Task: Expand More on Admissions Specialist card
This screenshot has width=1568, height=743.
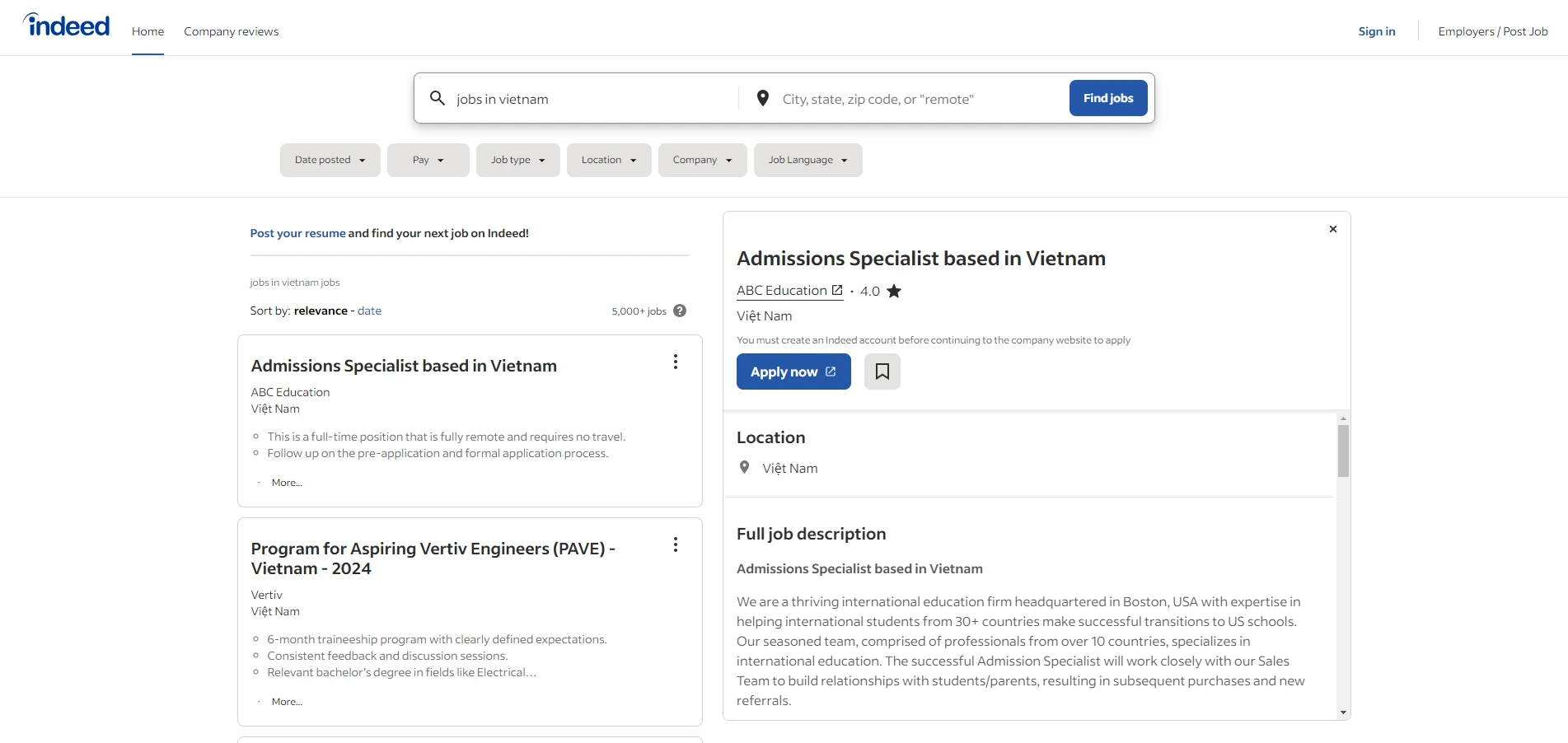Action: click(287, 483)
